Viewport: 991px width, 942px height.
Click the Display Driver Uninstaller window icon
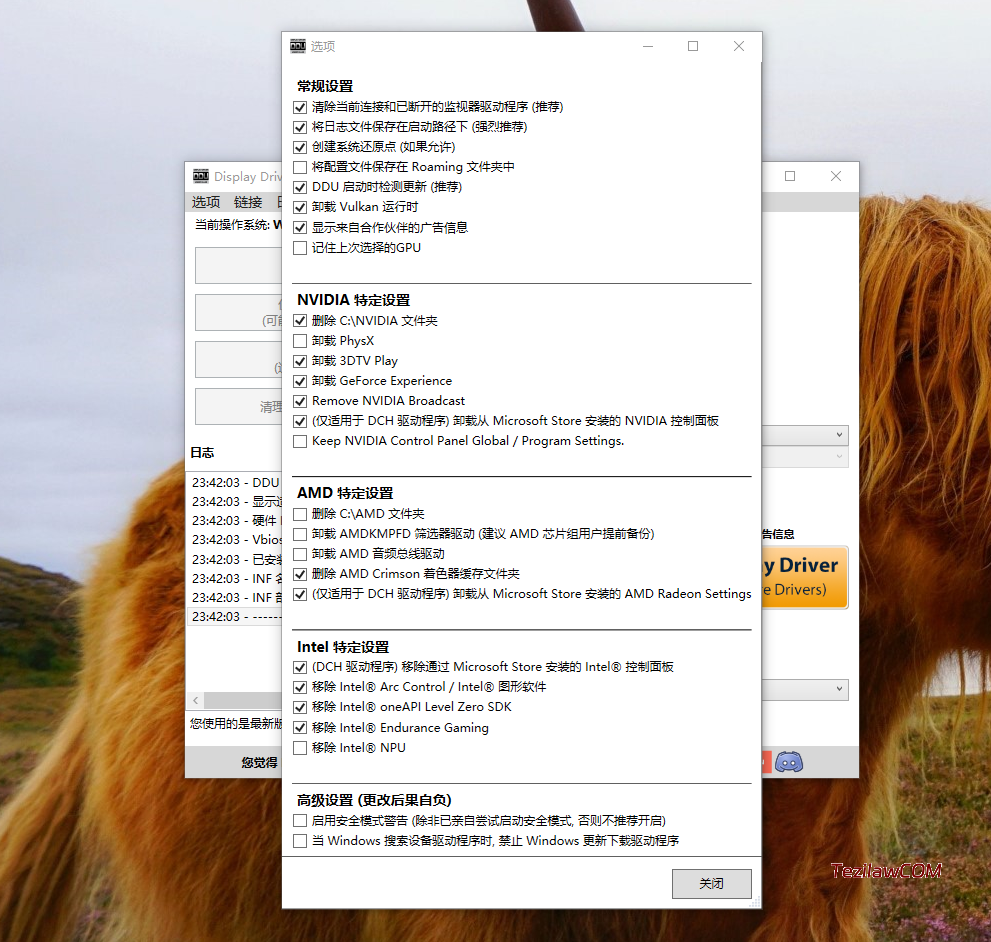point(201,176)
